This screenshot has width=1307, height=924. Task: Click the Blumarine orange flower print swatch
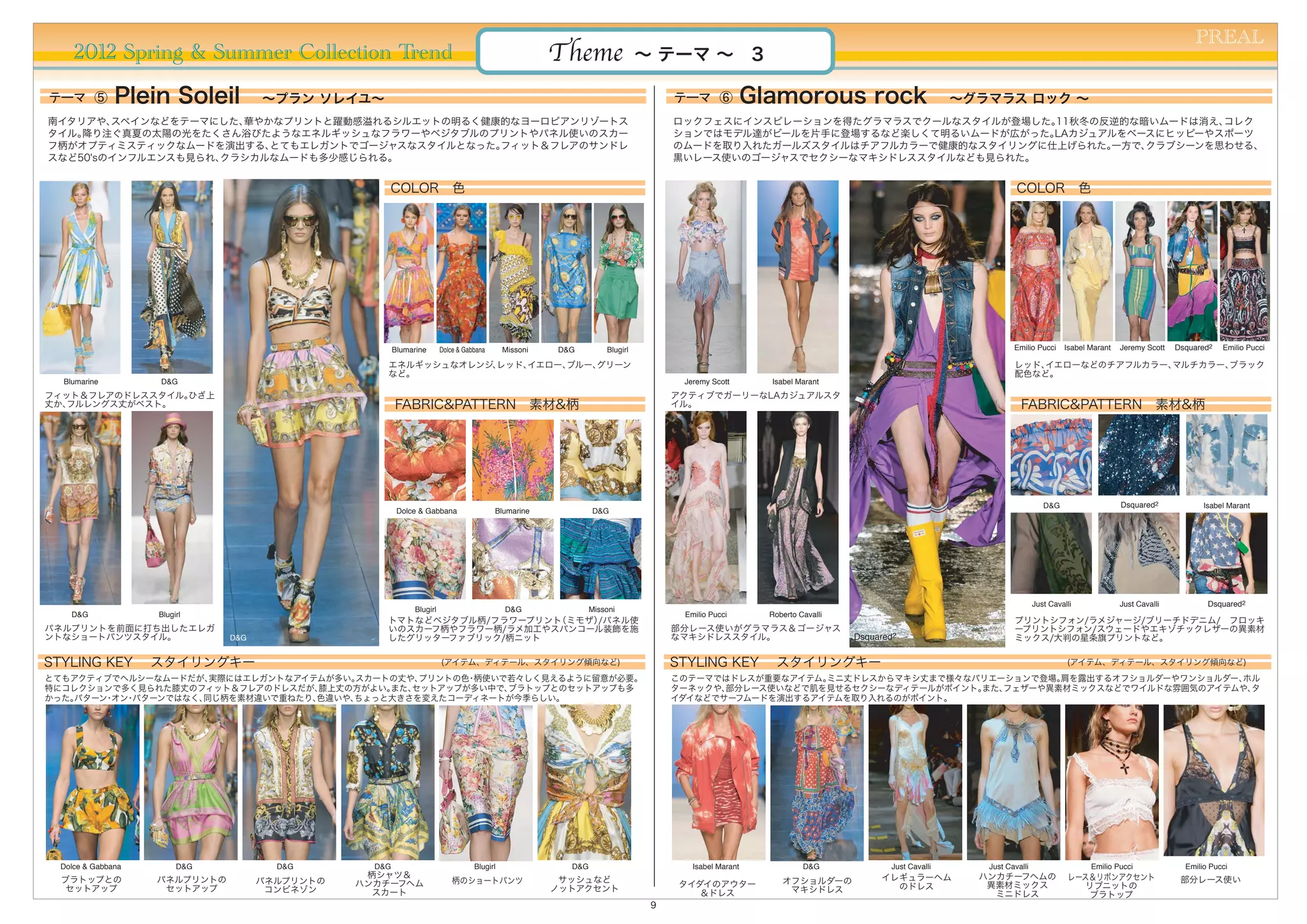[512, 460]
